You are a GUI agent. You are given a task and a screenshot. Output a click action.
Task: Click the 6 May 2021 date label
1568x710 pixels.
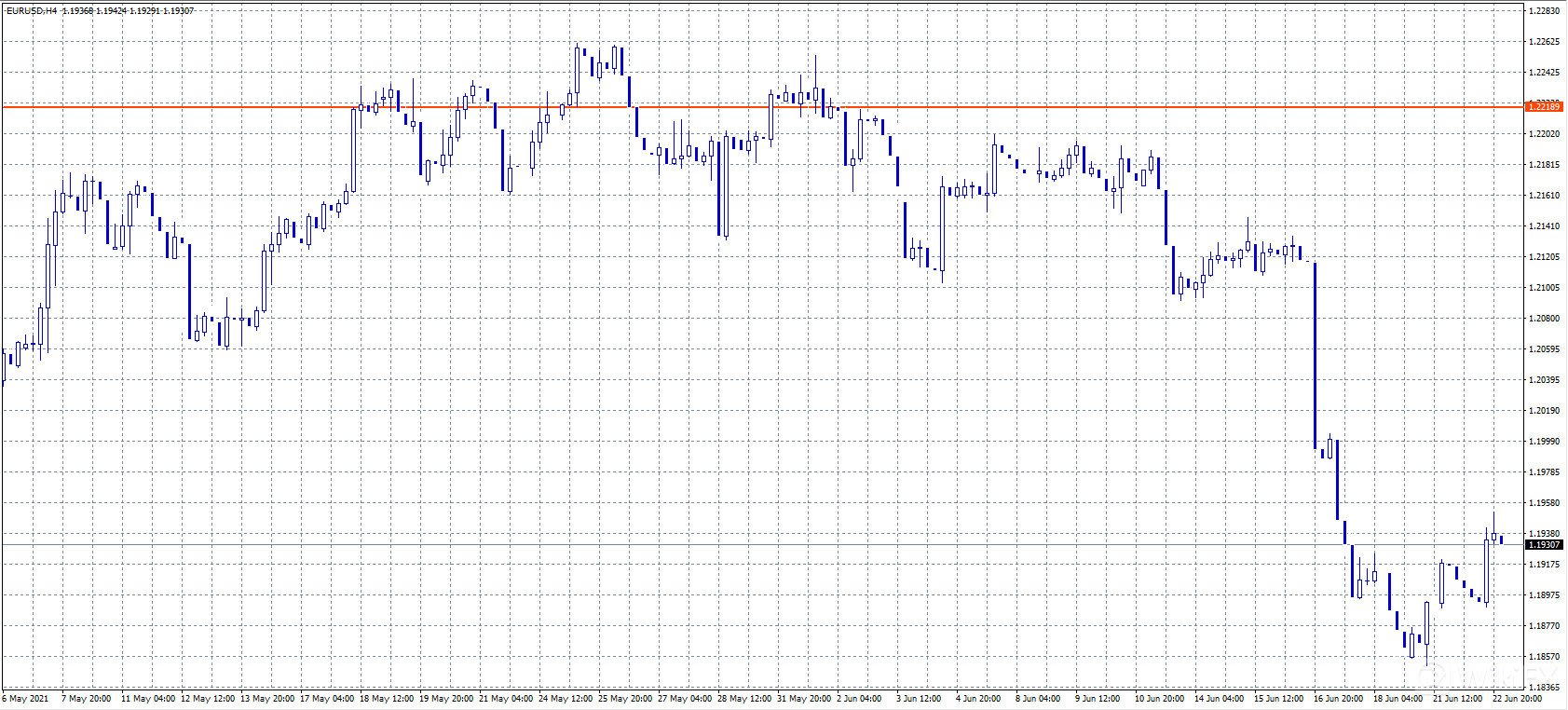[x=26, y=698]
